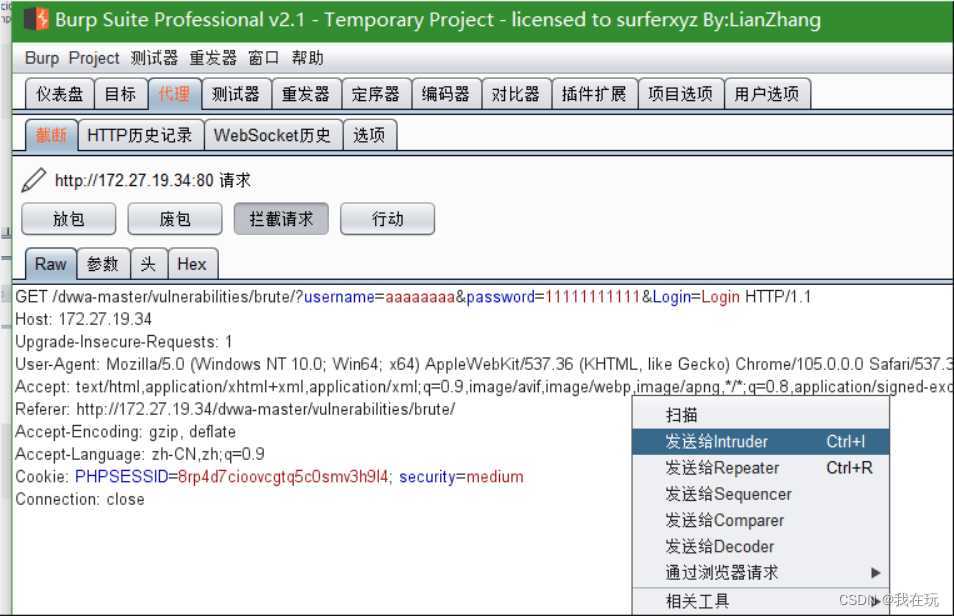Open the 编码器 tab
954x616 pixels.
coord(446,94)
